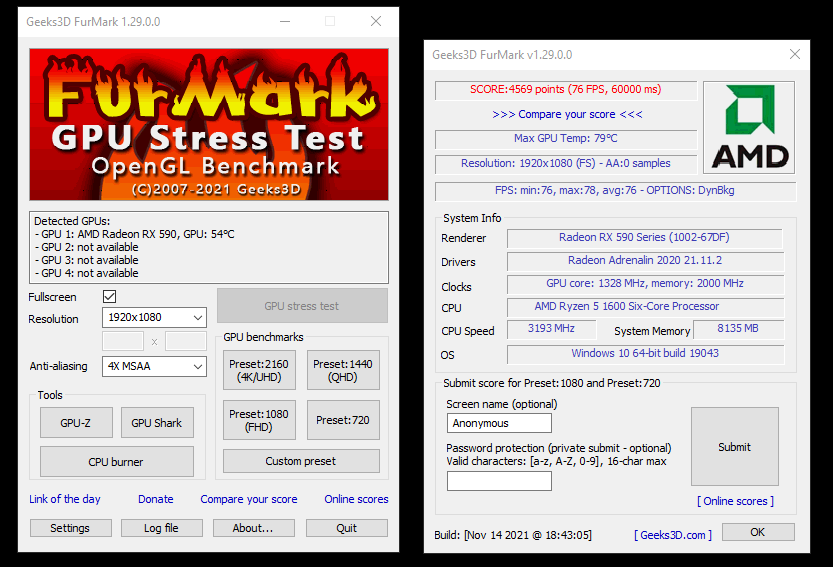The height and width of the screenshot is (567, 833).
Task: Open the Log file
Action: point(162,528)
